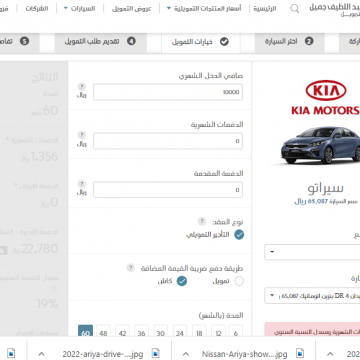Open the عروض التمويل link
Image resolution: width=360 pixels, height=360 pixels.
[x=132, y=9]
